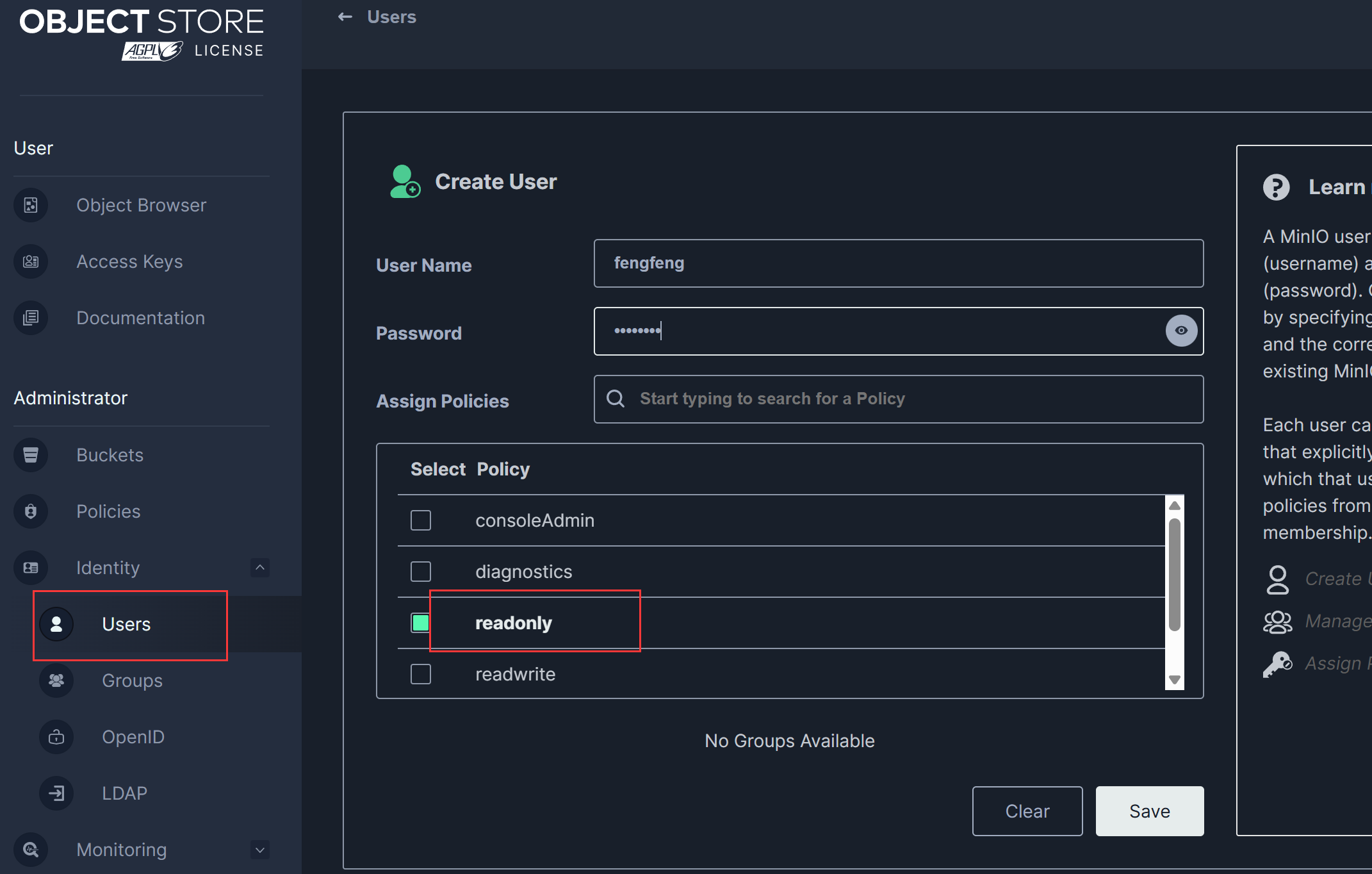The width and height of the screenshot is (1372, 874).
Task: Collapse the Identity menu chevron
Action: pos(259,568)
